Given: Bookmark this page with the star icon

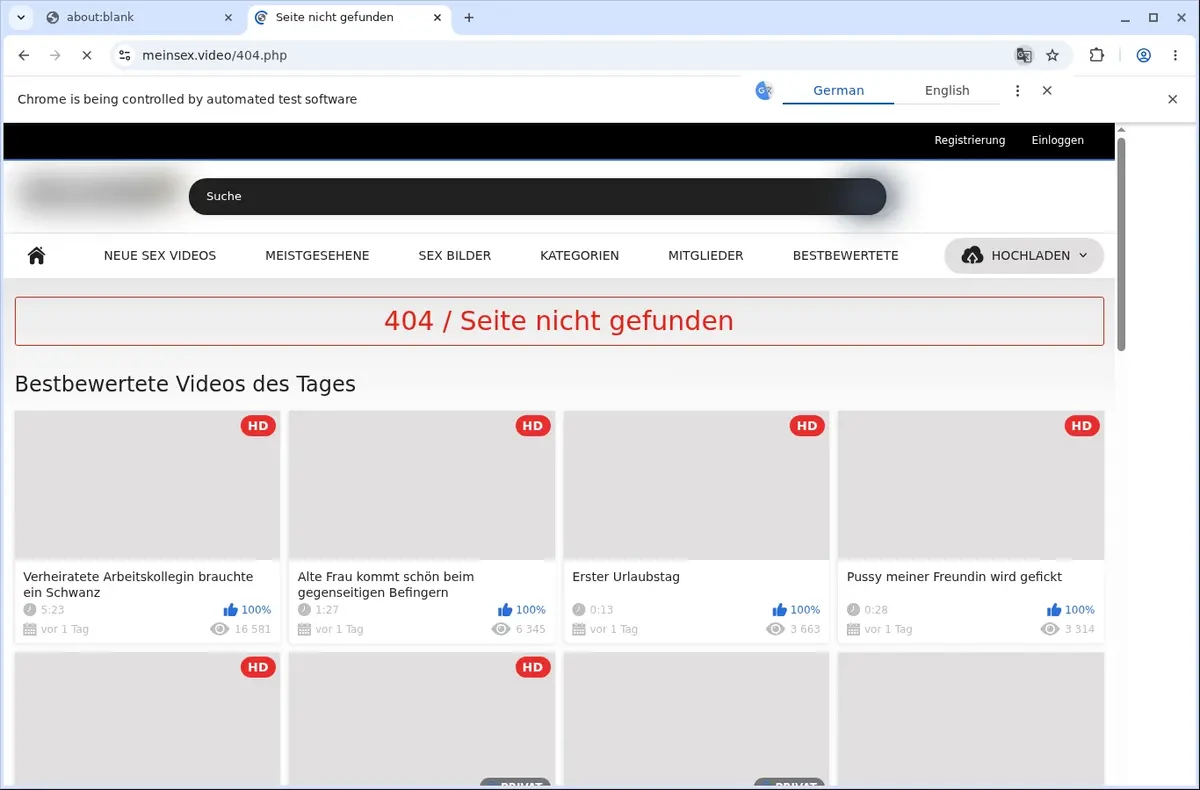Looking at the screenshot, I should point(1052,55).
